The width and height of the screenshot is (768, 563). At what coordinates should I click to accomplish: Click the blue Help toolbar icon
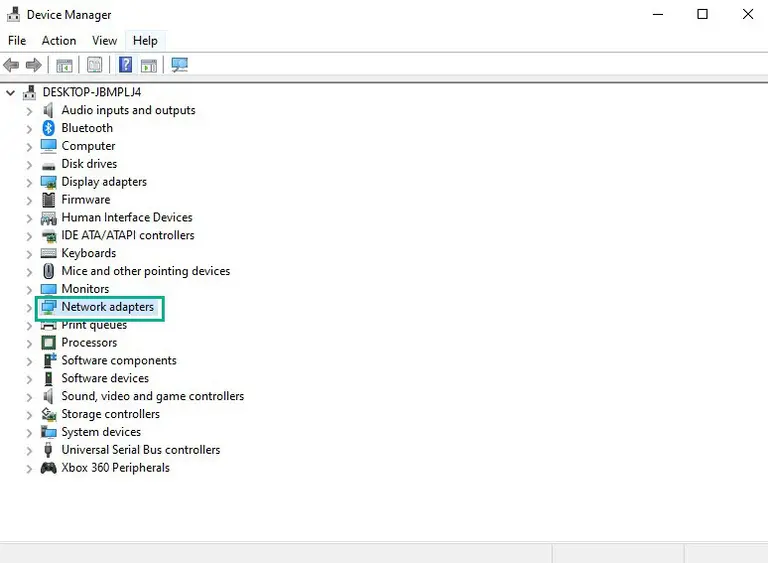(125, 65)
